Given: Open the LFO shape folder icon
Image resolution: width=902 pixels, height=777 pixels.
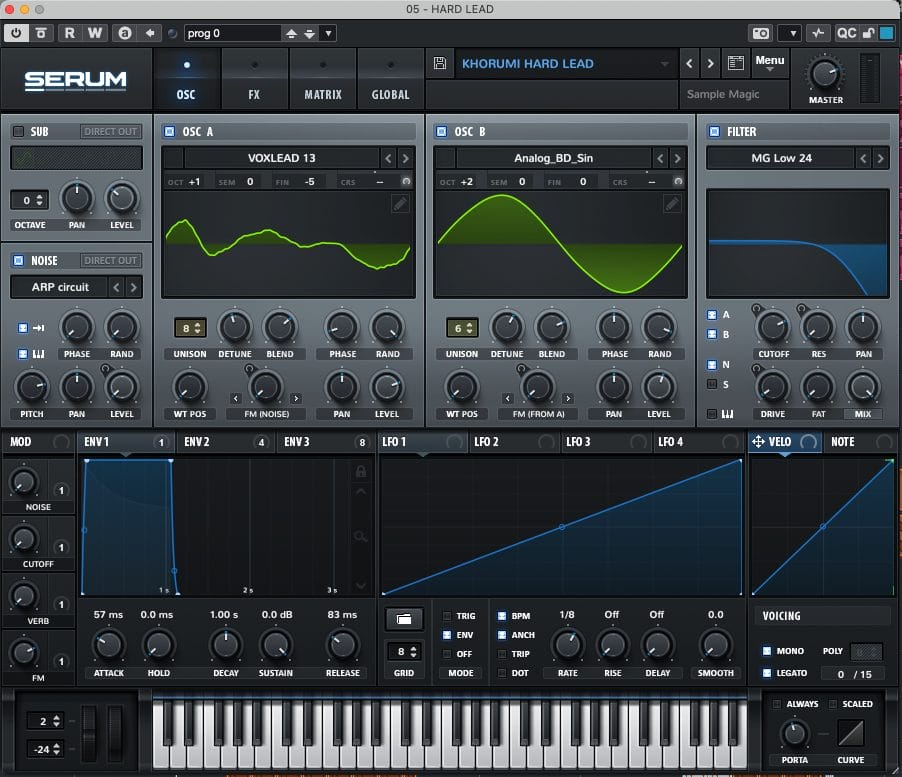Looking at the screenshot, I should [404, 619].
